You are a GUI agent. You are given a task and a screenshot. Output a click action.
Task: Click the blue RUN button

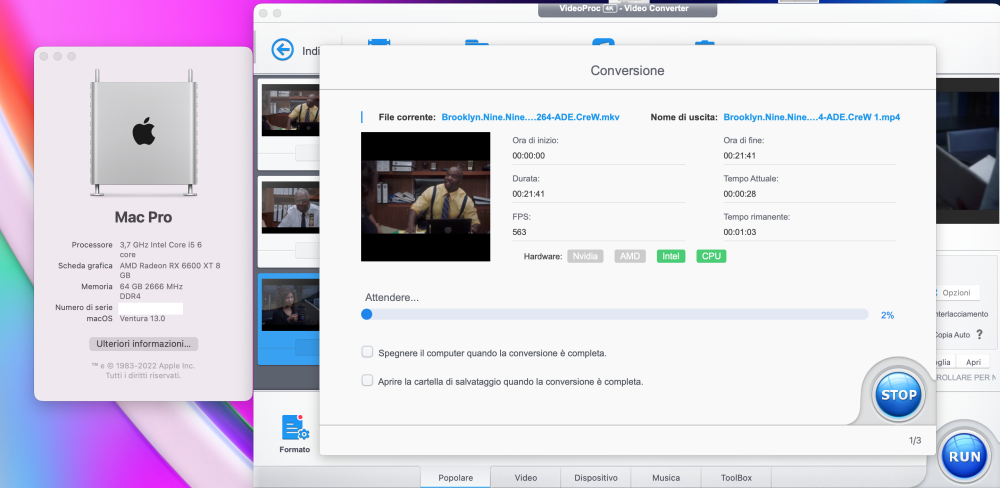tap(964, 457)
